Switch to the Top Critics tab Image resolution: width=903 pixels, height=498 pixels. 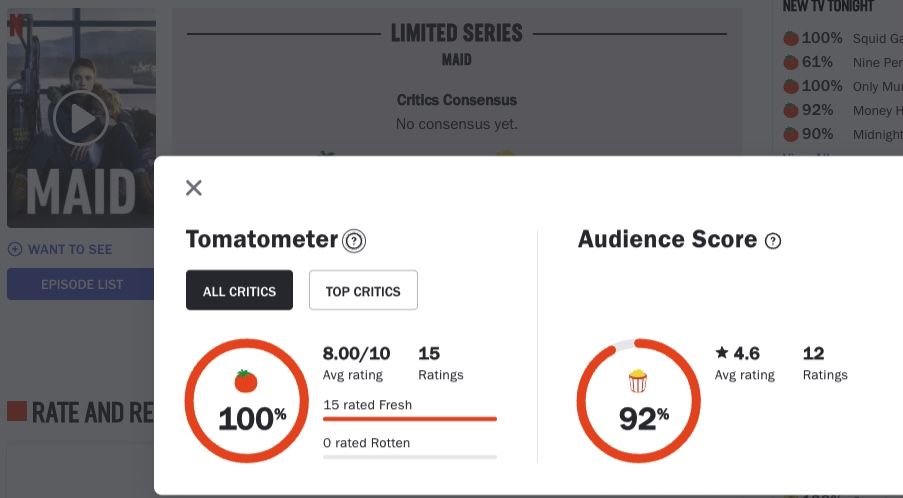(363, 290)
